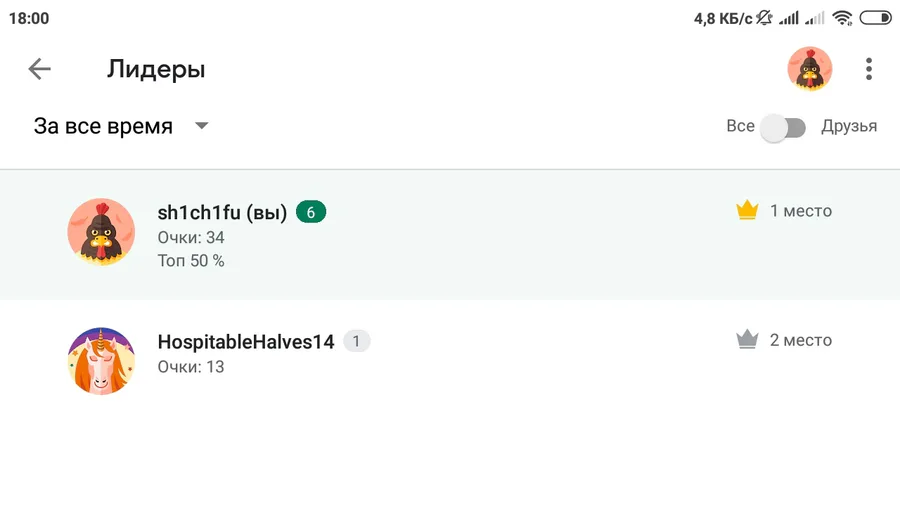Toggle the Все/Друзья switch
900x506 pixels.
coord(783,127)
